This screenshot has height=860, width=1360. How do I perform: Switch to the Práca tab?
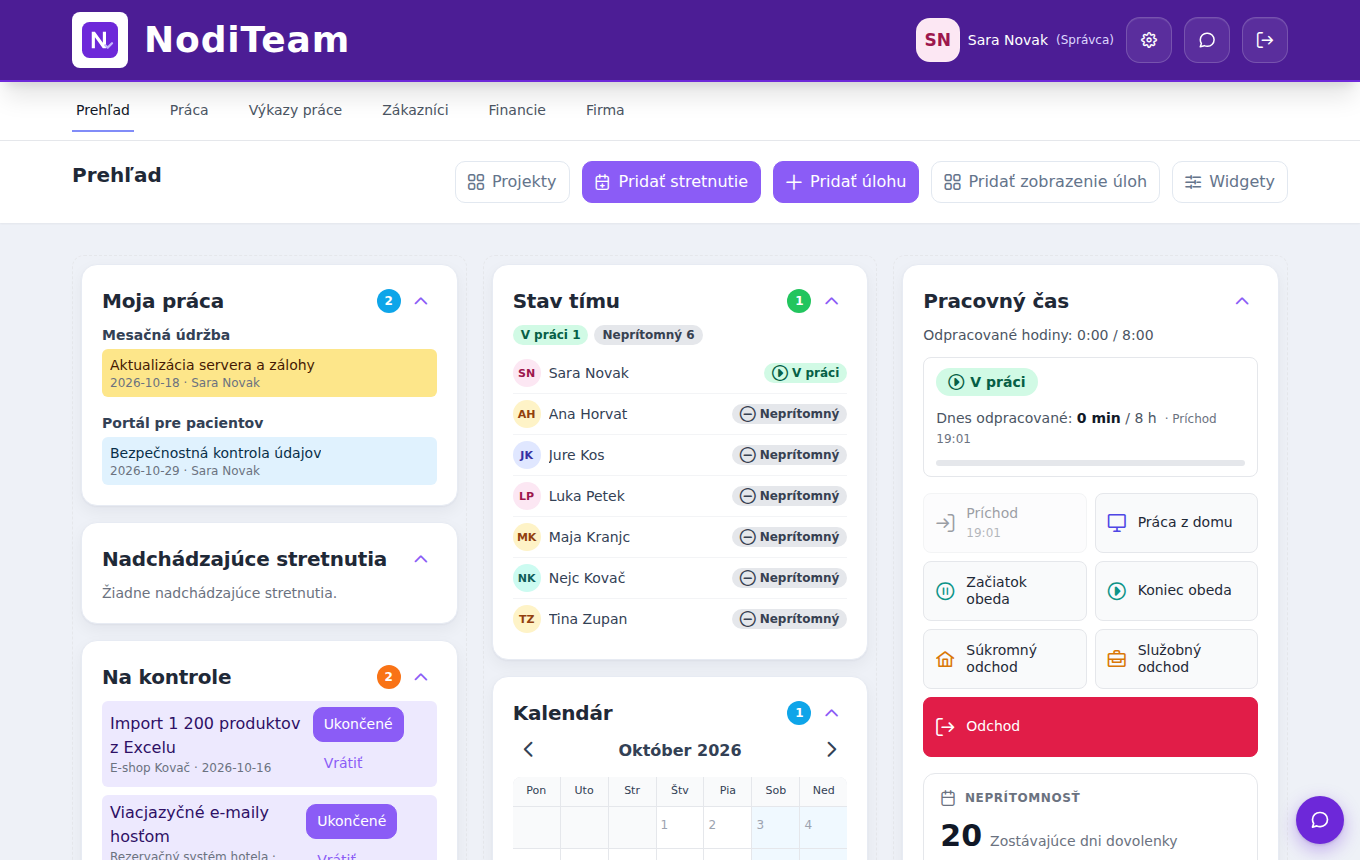[x=189, y=110]
